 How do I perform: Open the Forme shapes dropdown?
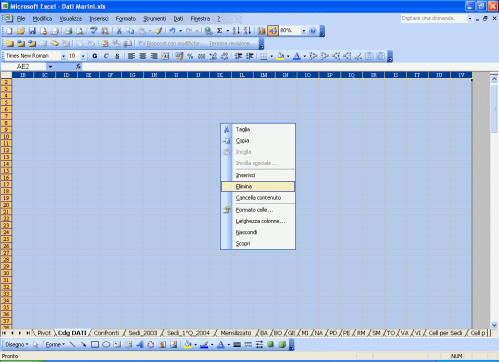55,345
